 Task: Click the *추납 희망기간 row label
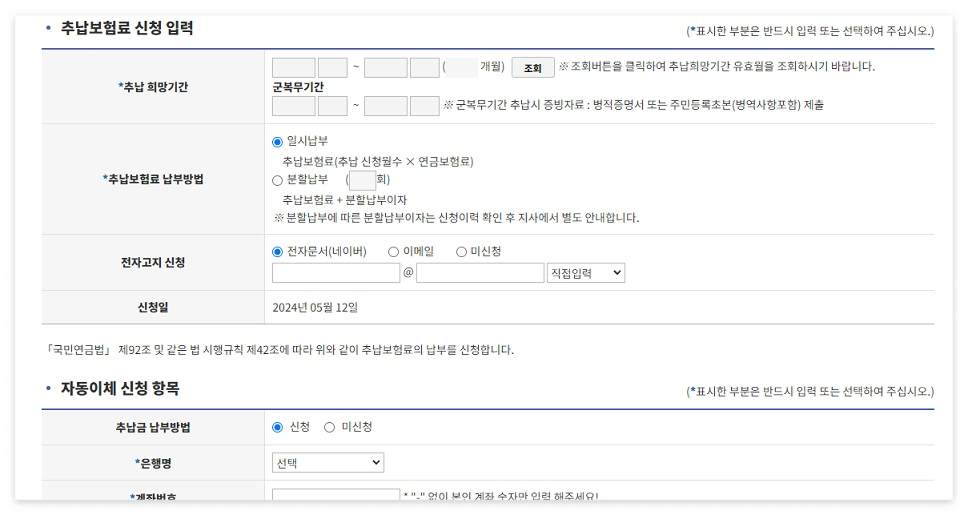(153, 87)
